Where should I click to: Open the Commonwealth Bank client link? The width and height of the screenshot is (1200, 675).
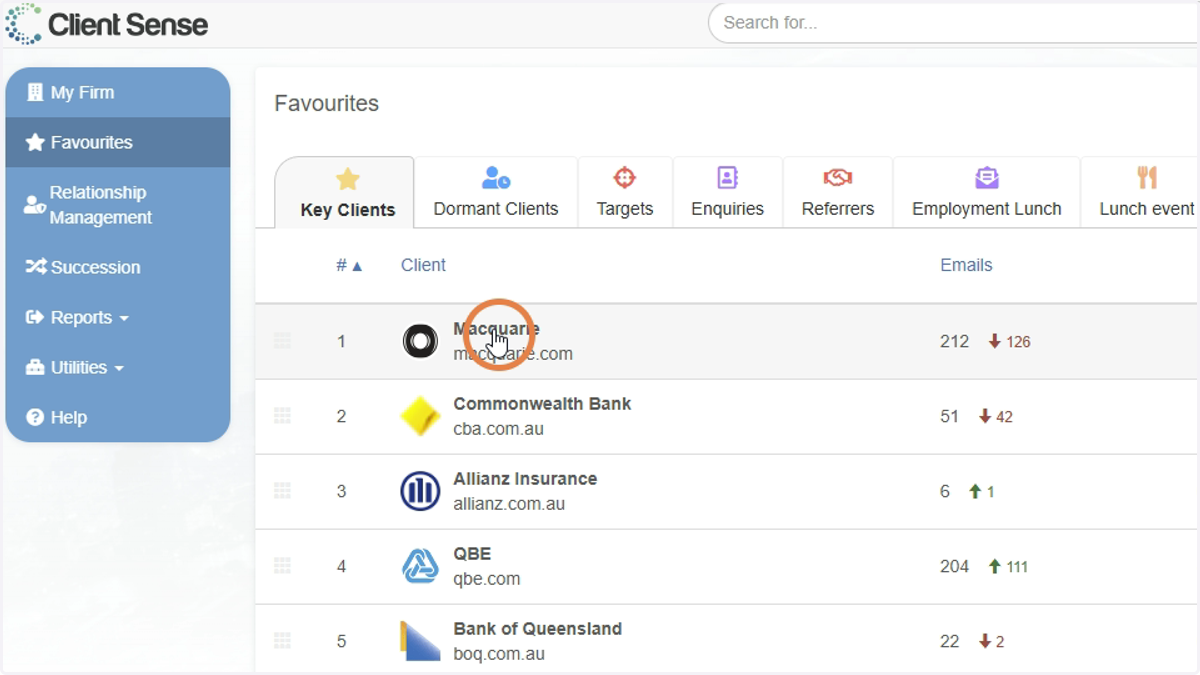(x=542, y=404)
